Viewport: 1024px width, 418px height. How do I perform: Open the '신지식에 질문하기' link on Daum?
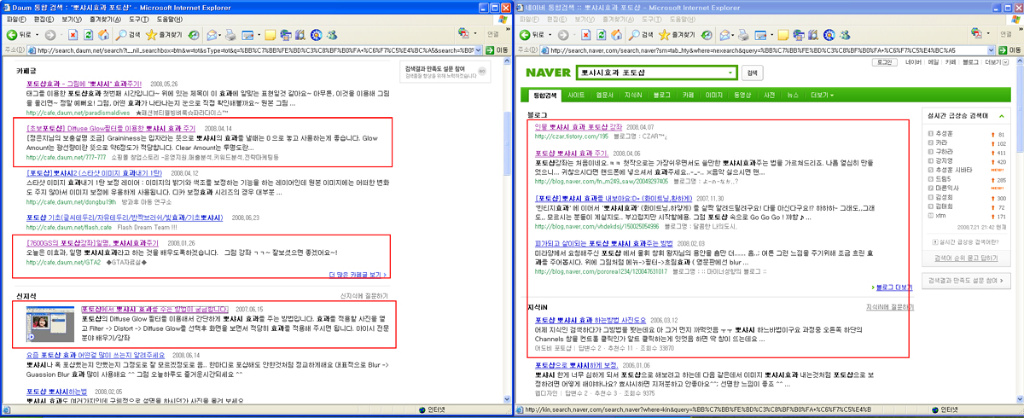pos(364,295)
